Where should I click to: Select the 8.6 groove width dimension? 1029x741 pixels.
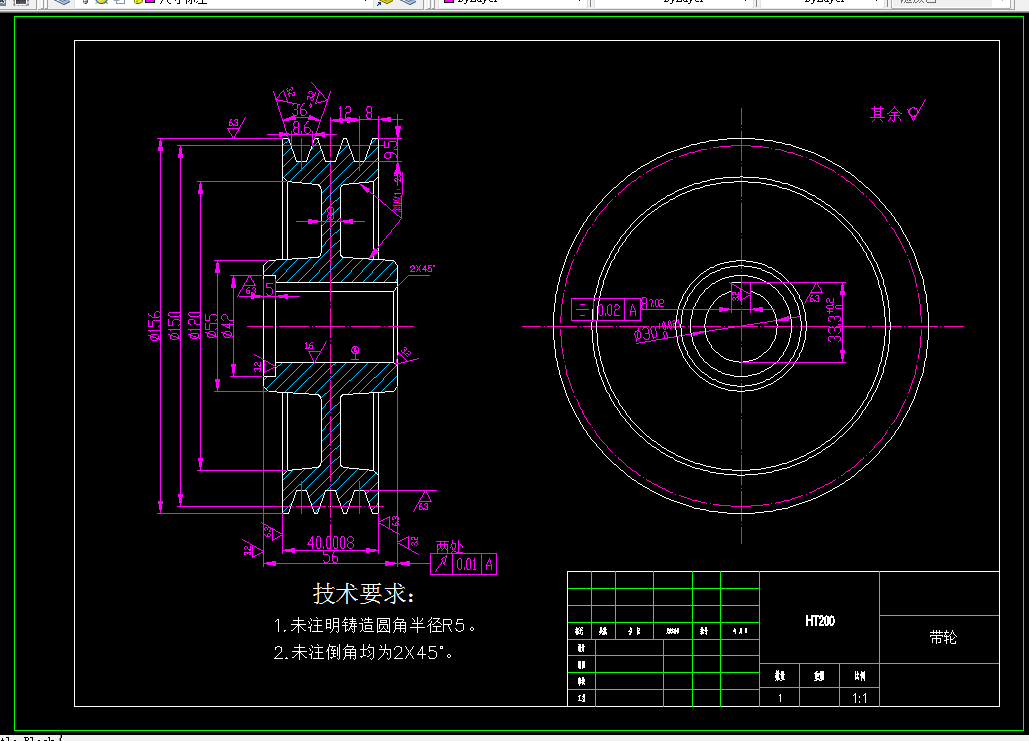click(301, 127)
